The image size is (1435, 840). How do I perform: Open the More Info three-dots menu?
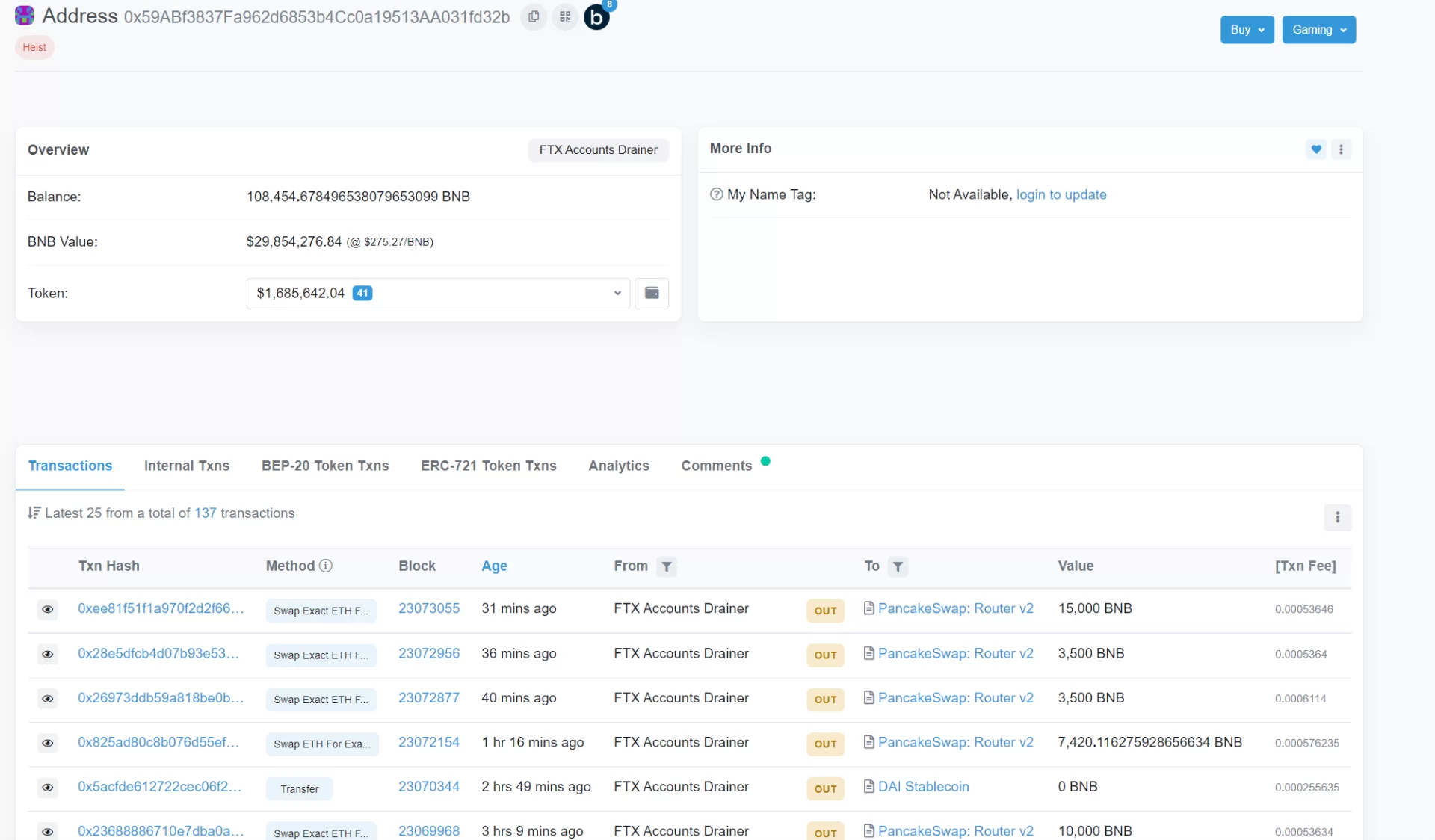(x=1341, y=149)
